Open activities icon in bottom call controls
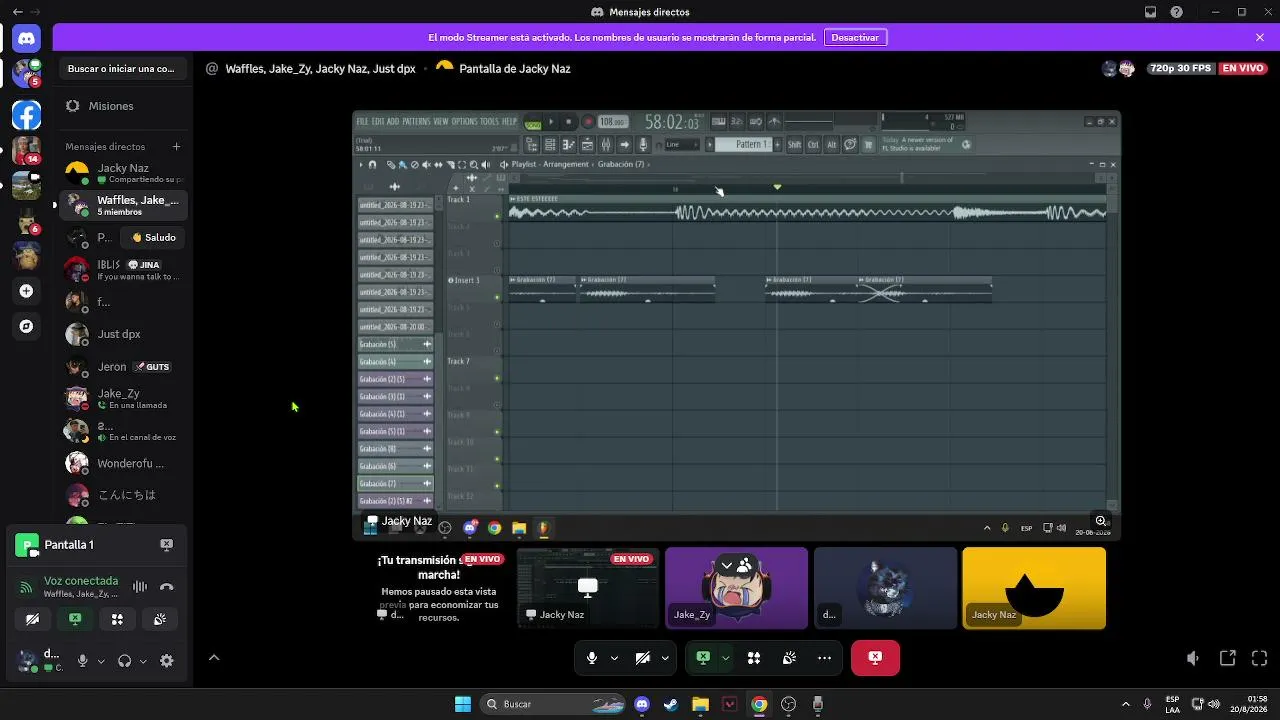1280x720 pixels. point(754,658)
